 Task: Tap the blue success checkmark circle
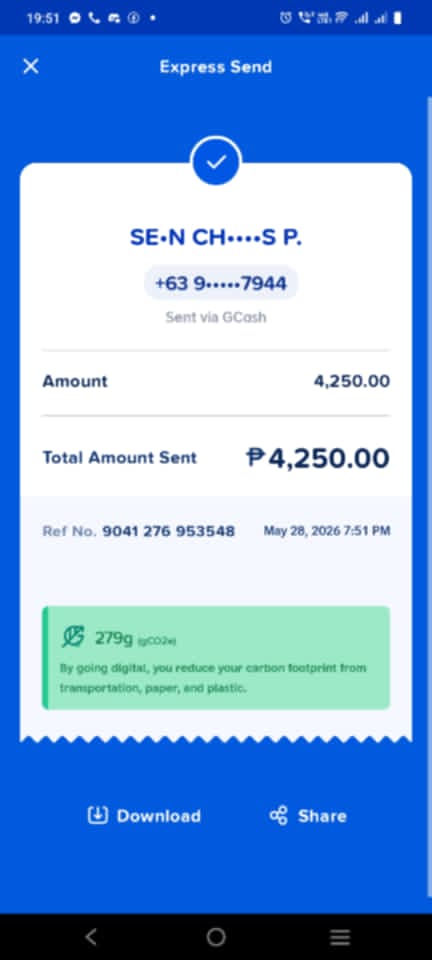pyautogui.click(x=216, y=162)
